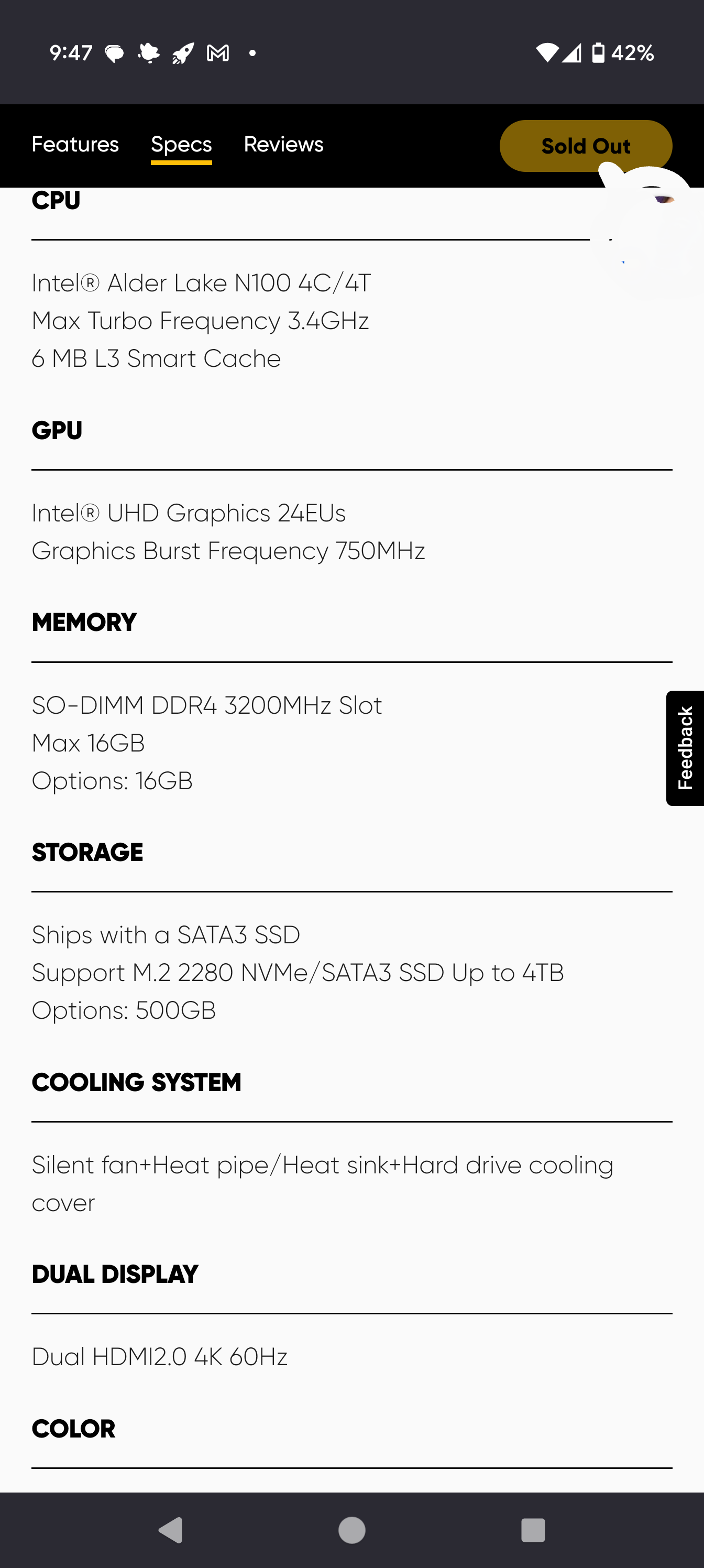Tap the clock showing 9:47
Image resolution: width=704 pixels, height=1568 pixels.
tap(71, 53)
